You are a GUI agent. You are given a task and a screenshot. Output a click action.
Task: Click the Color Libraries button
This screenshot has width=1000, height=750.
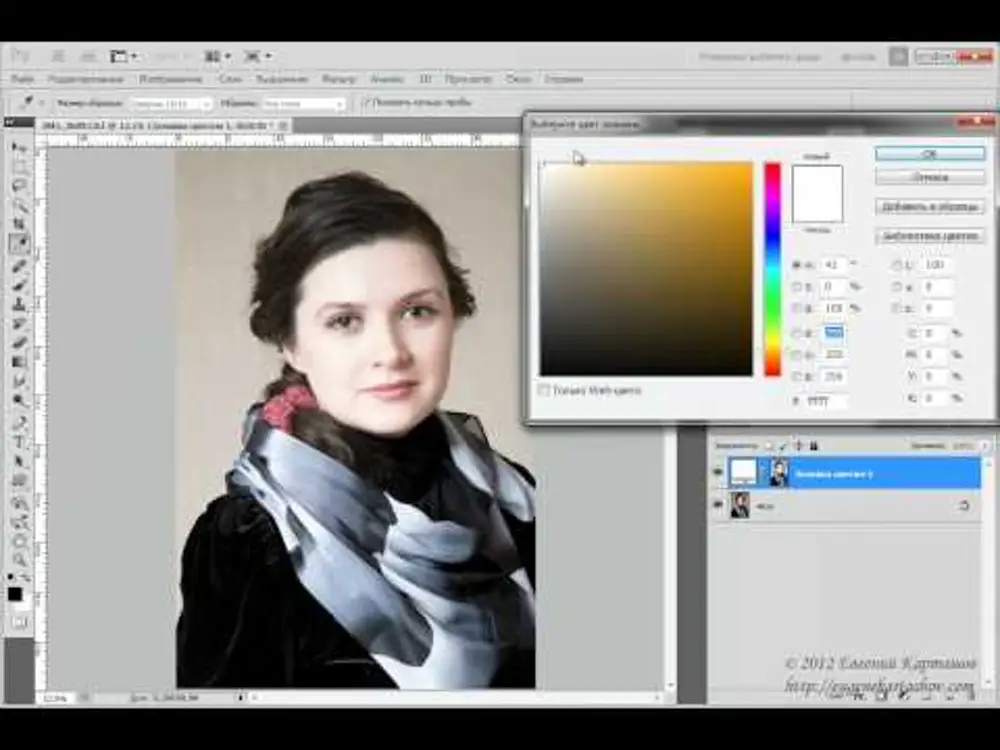click(x=929, y=237)
